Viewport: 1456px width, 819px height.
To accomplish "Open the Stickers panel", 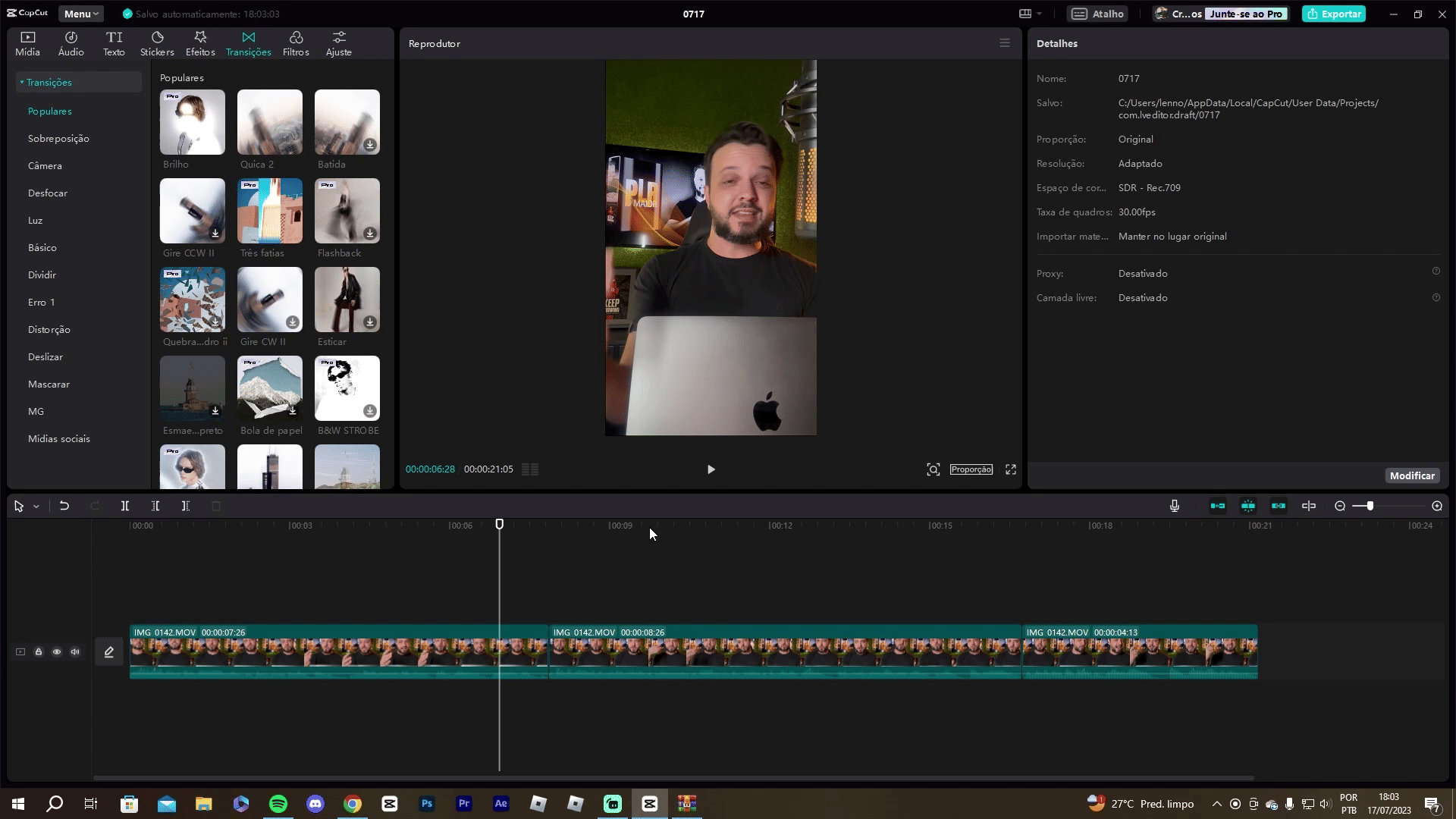I will (157, 43).
